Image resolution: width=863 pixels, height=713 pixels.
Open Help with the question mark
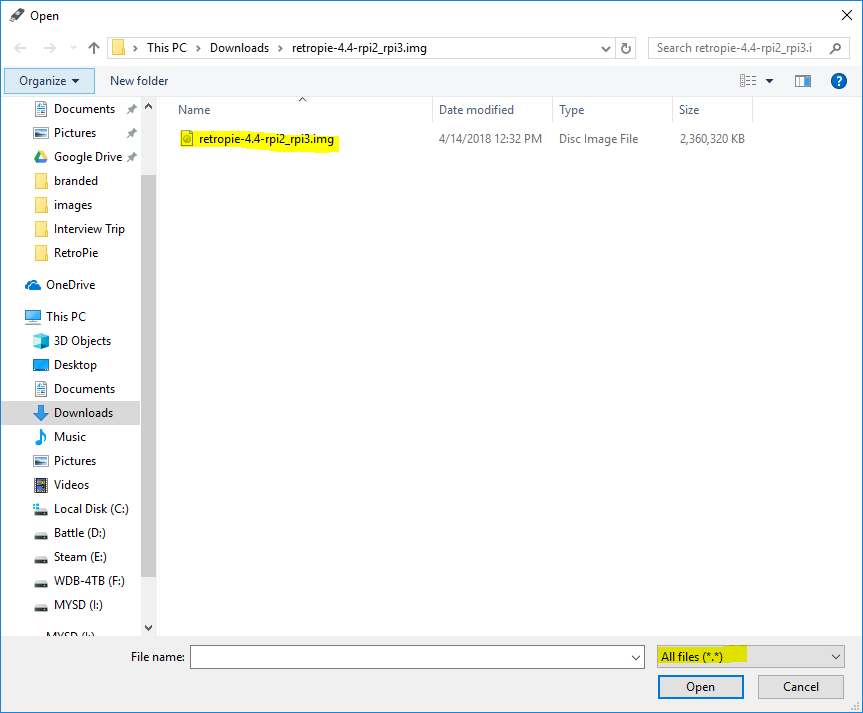tap(838, 81)
